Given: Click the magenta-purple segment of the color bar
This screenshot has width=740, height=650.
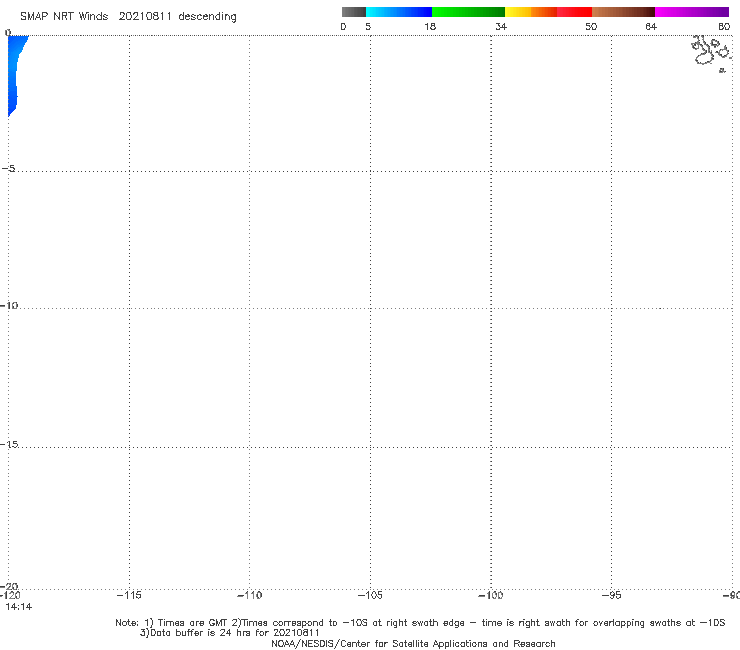Looking at the screenshot, I should pos(692,12).
